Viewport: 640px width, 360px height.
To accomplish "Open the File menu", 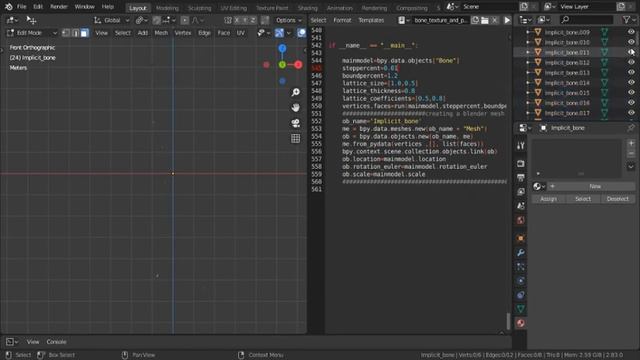I will pyautogui.click(x=22, y=7).
